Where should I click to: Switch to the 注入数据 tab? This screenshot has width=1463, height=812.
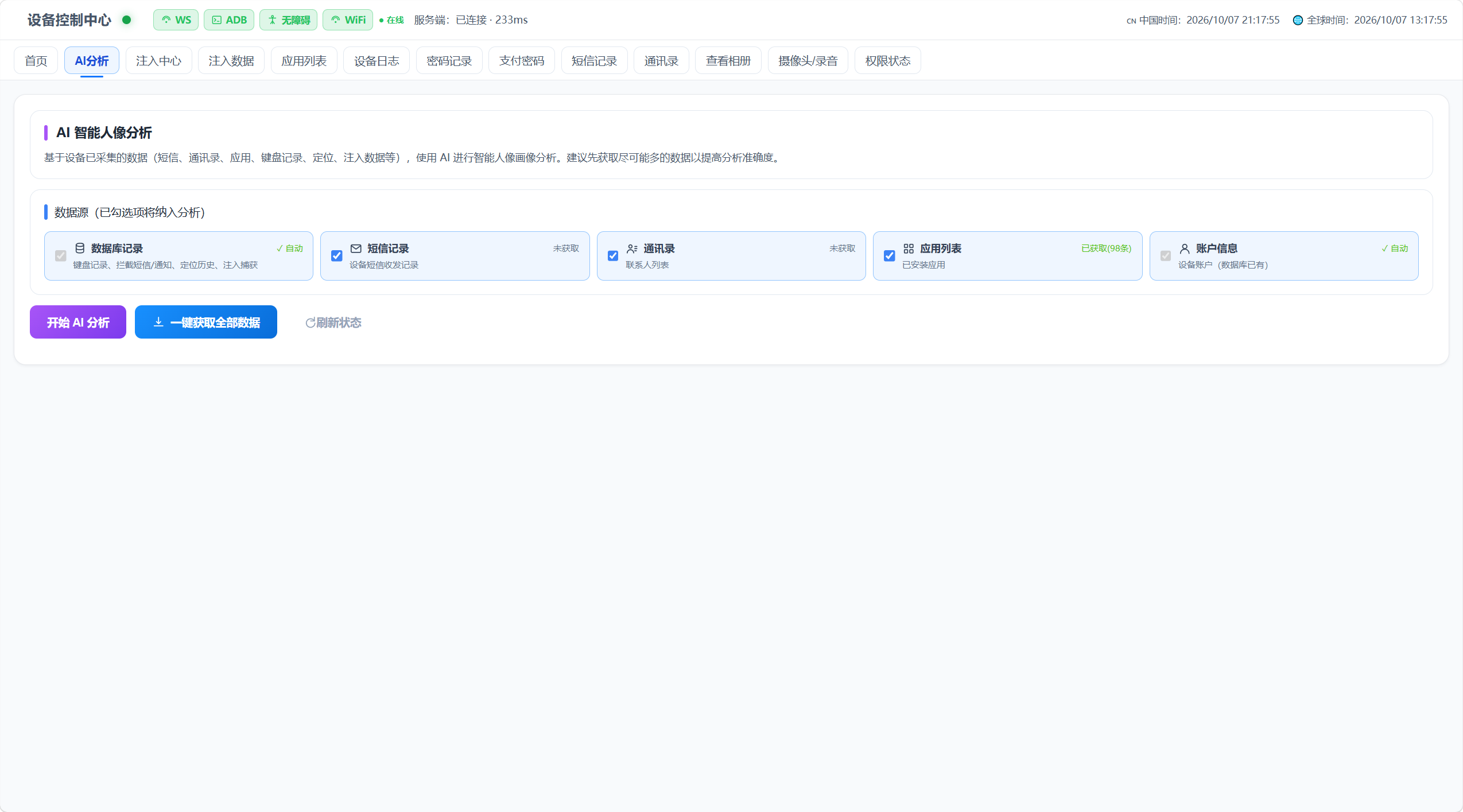click(231, 61)
